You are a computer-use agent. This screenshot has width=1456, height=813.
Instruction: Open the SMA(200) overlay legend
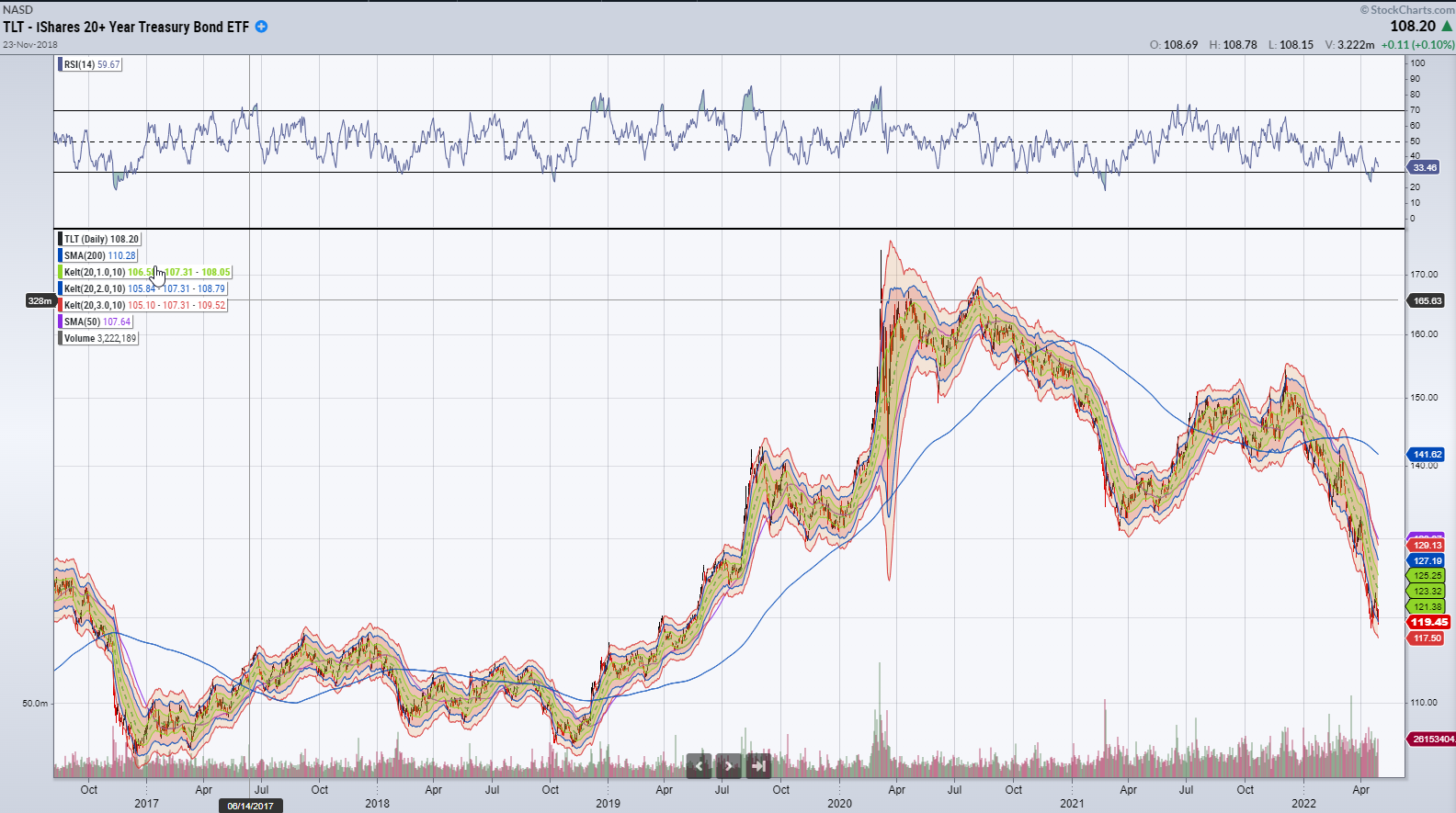(x=98, y=255)
